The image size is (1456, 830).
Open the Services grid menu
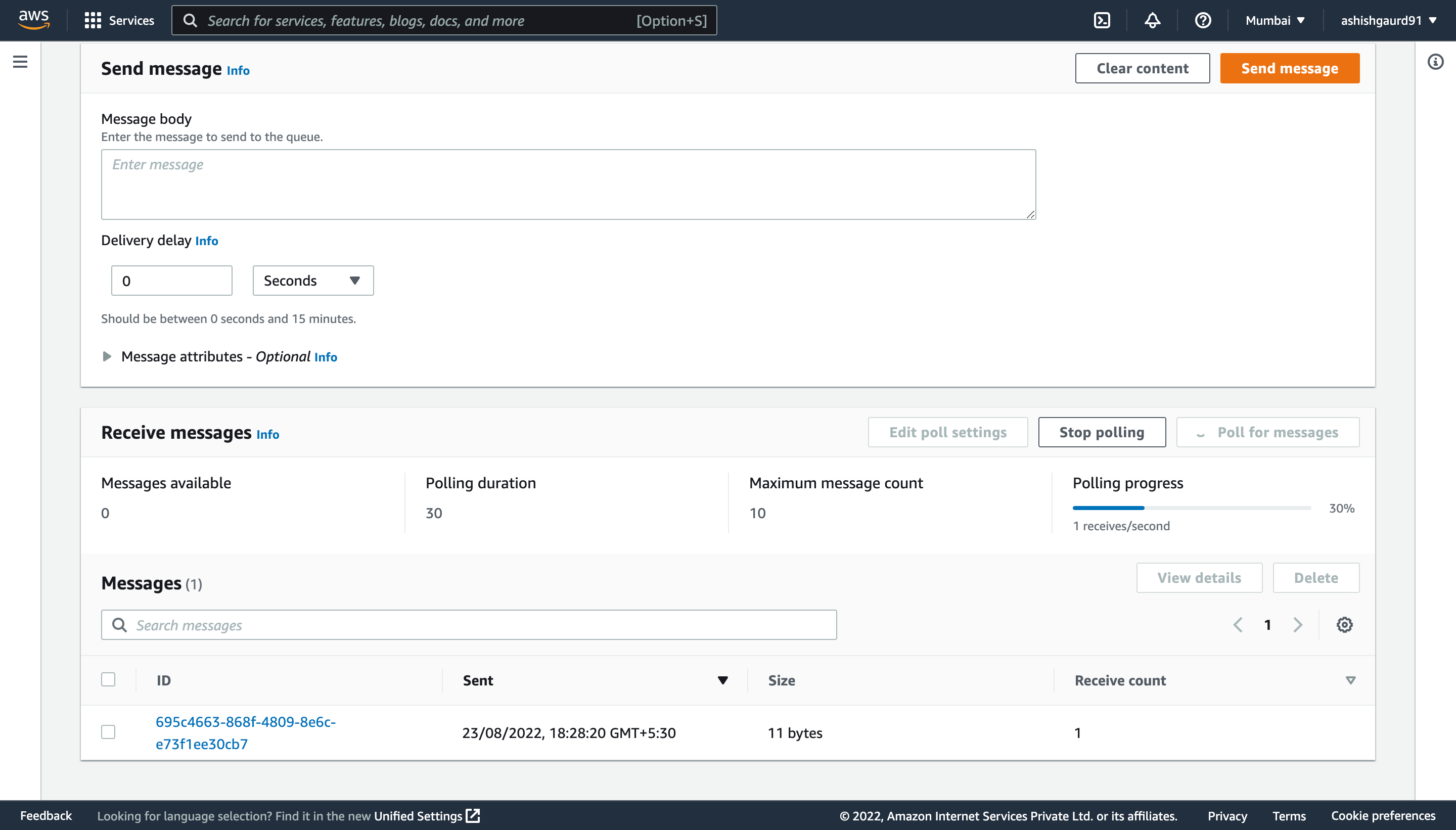click(93, 21)
